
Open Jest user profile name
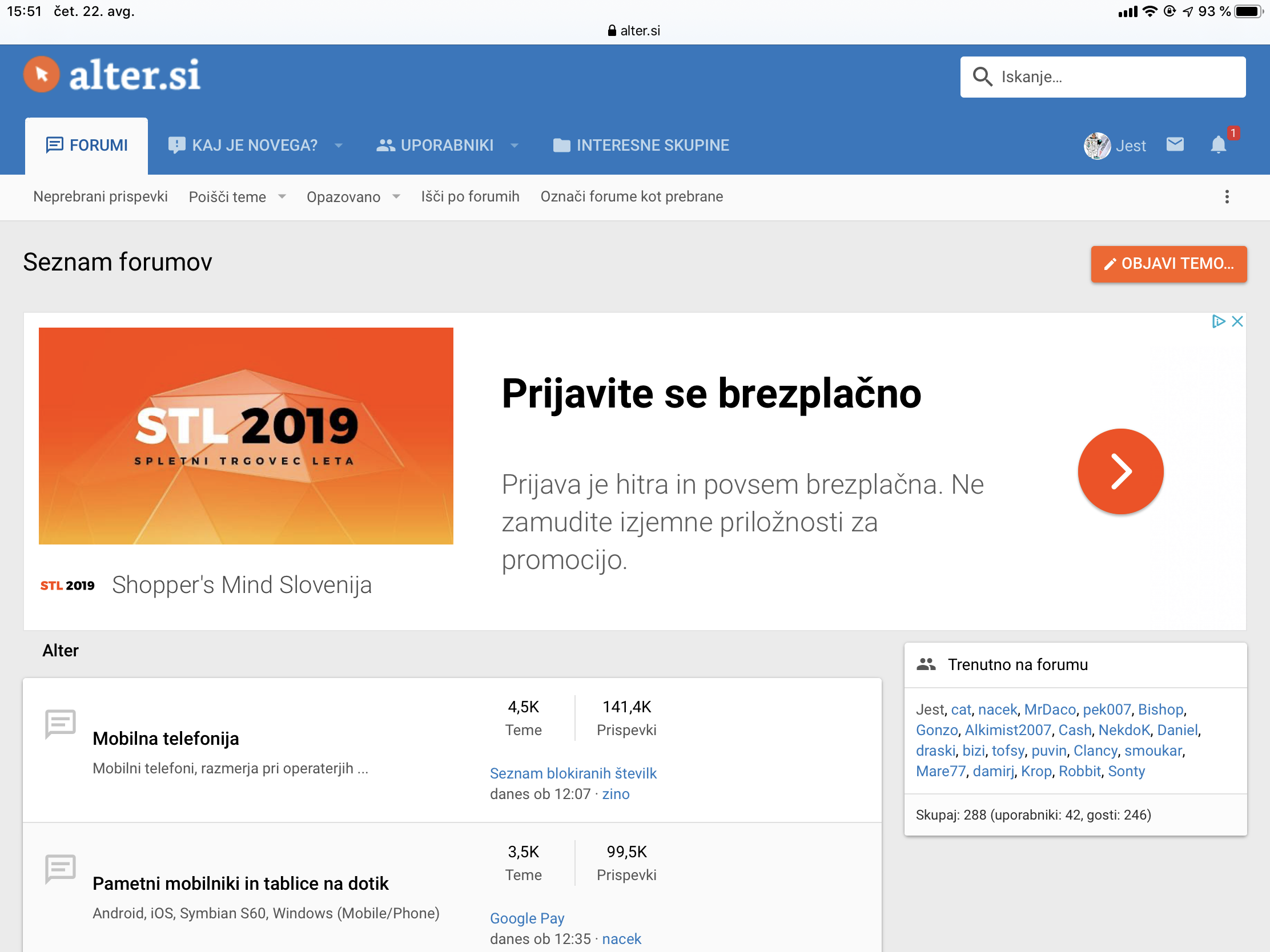[x=1131, y=146]
